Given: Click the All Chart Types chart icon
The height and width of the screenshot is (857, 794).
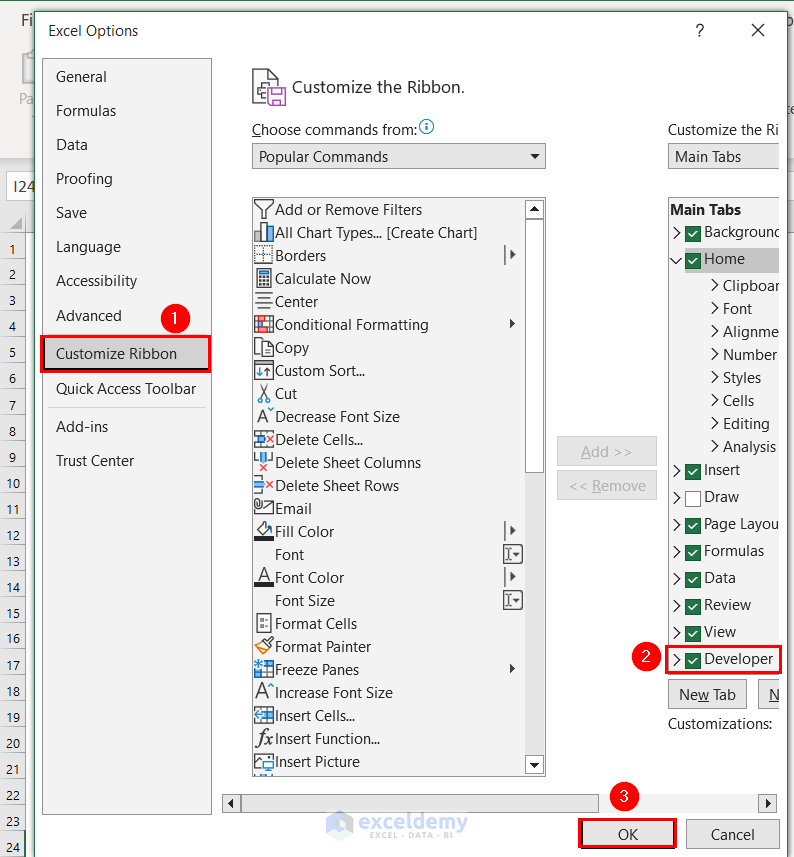Looking at the screenshot, I should point(264,232).
